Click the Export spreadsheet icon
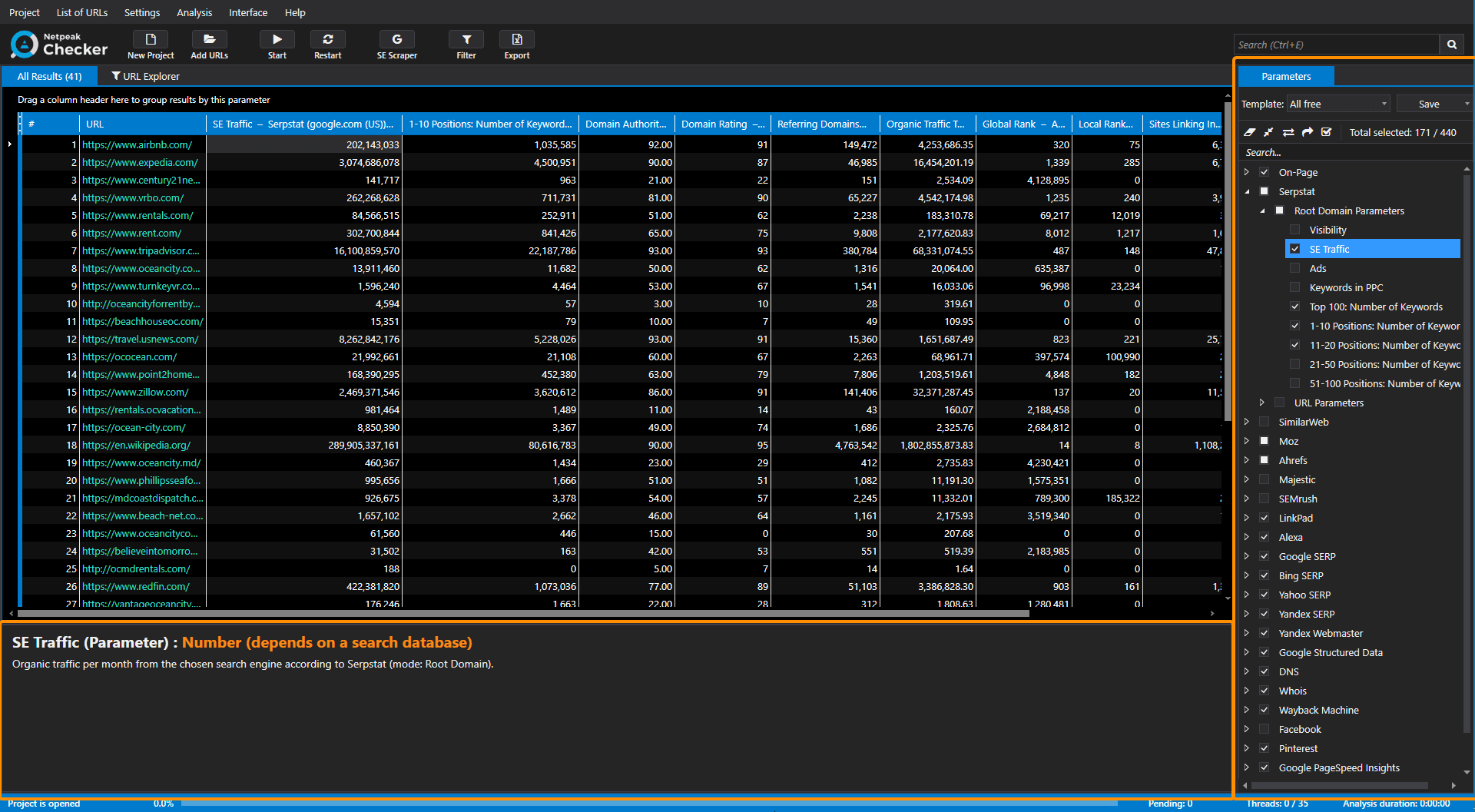This screenshot has width=1475, height=812. (517, 39)
